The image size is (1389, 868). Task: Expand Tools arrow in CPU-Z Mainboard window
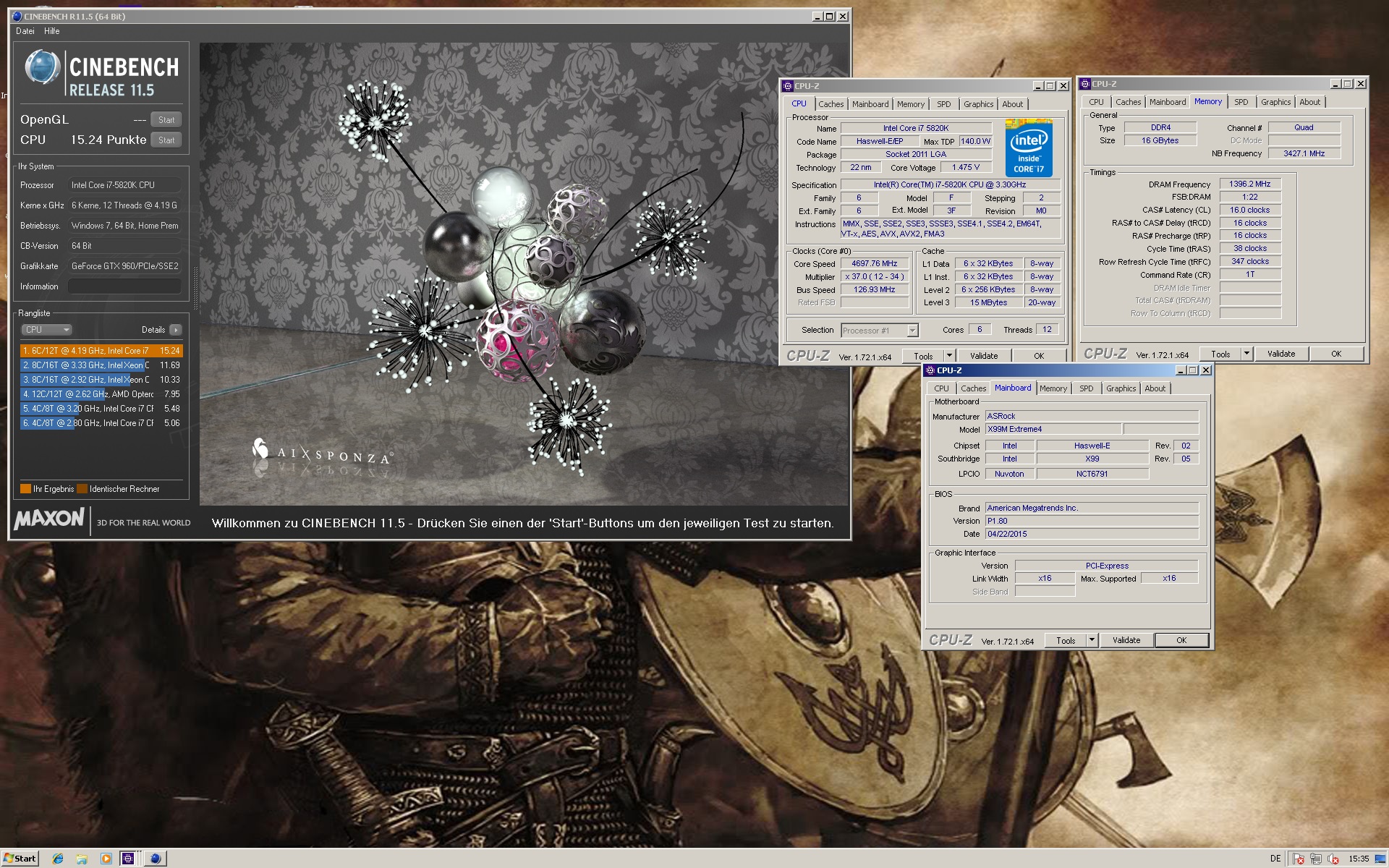(x=1092, y=640)
